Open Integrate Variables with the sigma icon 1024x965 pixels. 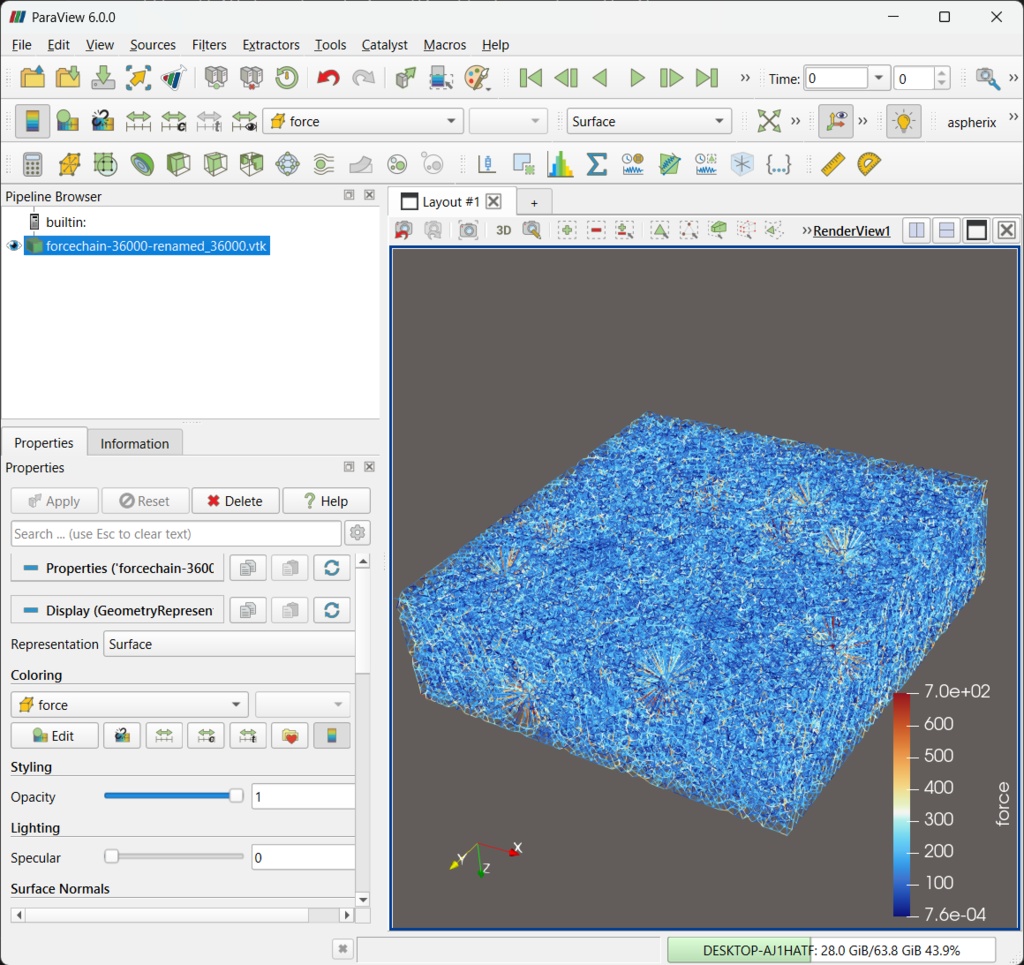(596, 163)
